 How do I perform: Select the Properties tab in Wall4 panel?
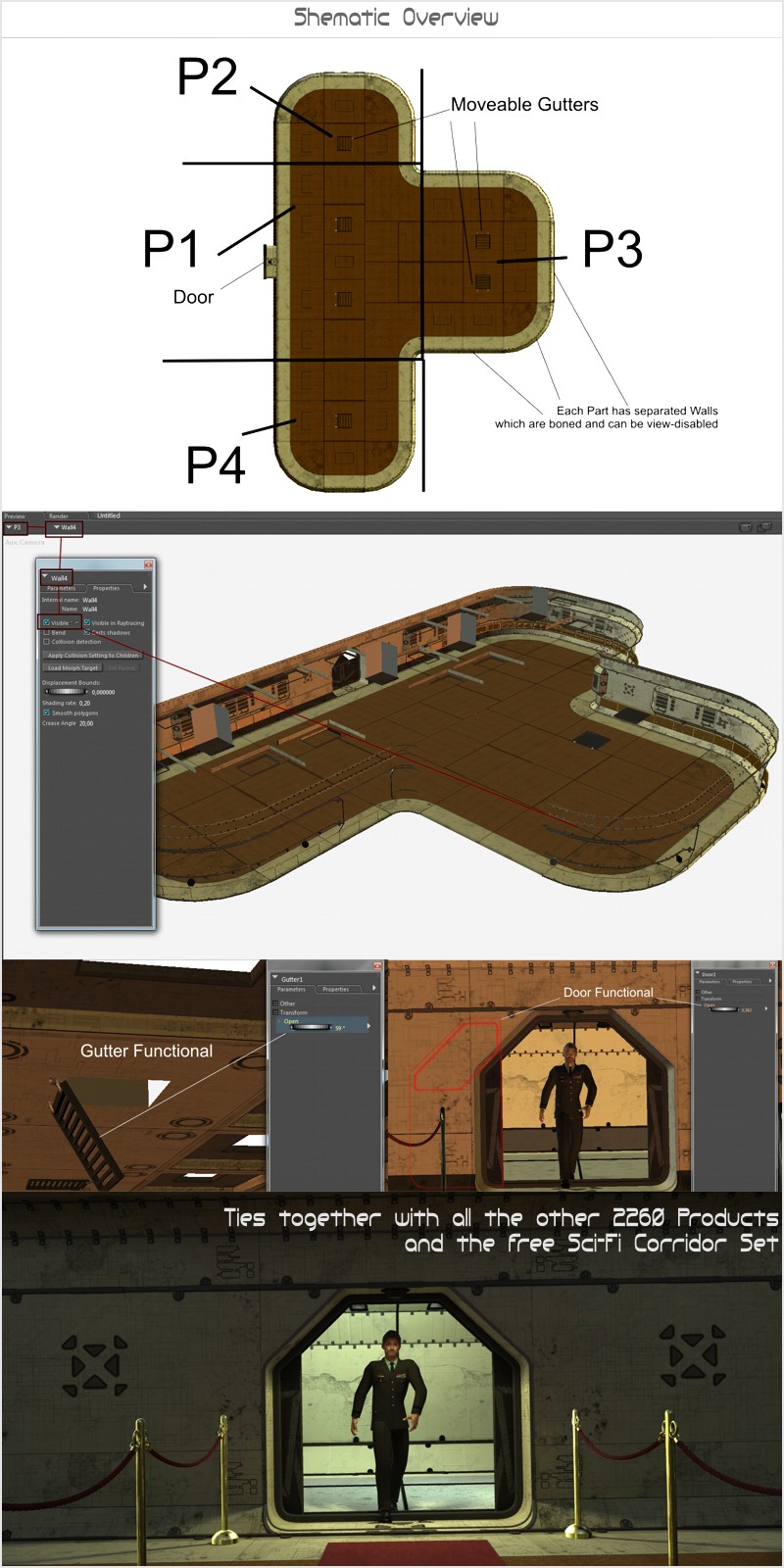[106, 588]
